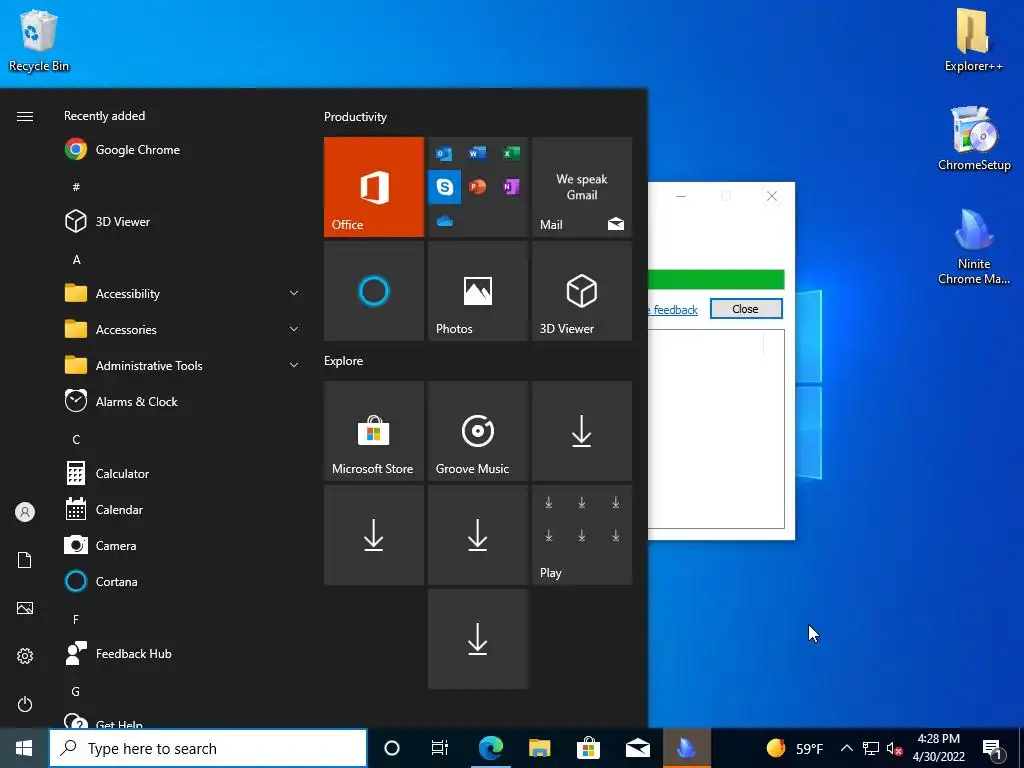
Task: Click the F section header
Action: pos(76,619)
